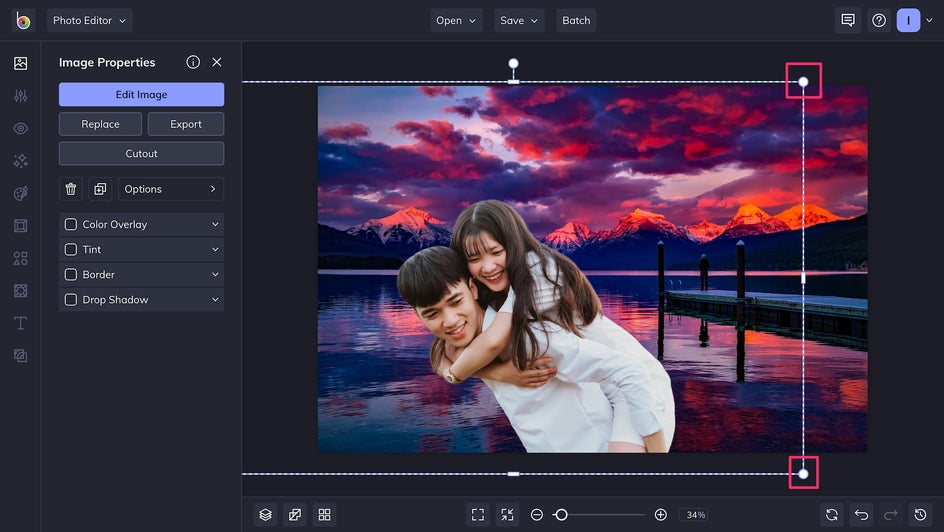Click the Edit Image button
This screenshot has width=944, height=532.
pos(141,95)
